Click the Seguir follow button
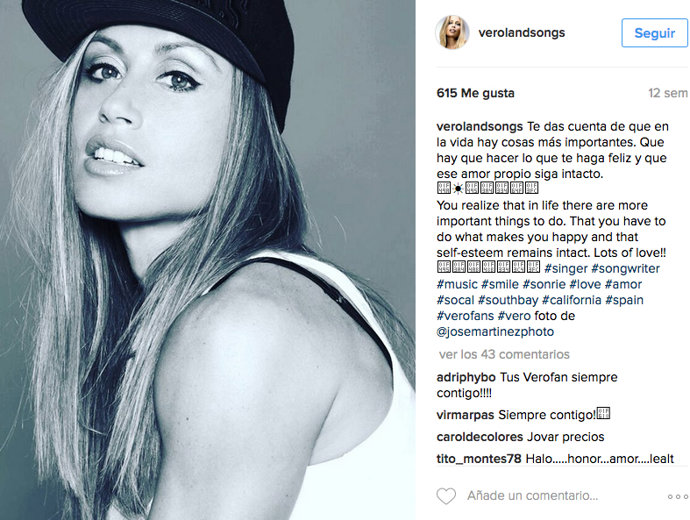This screenshot has width=690, height=520. point(654,33)
